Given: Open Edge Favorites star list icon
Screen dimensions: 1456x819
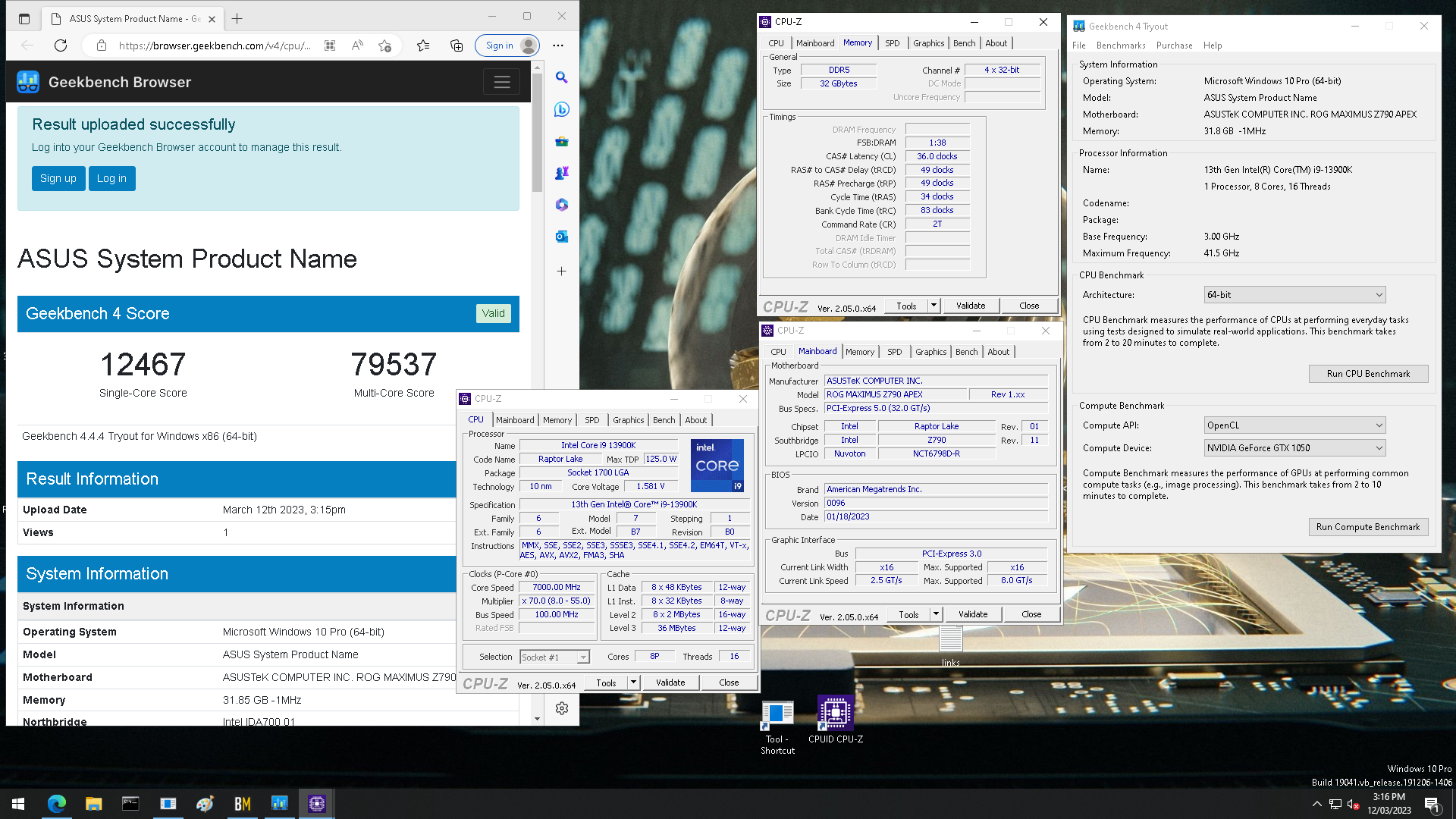Looking at the screenshot, I should (x=423, y=45).
